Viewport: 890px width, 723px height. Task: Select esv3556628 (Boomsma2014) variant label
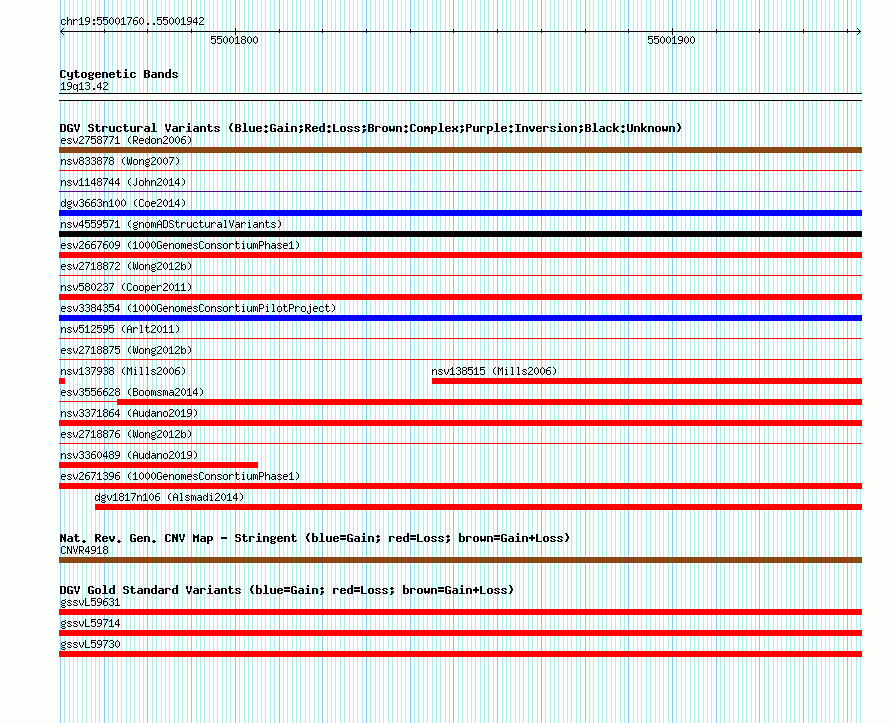pos(132,392)
